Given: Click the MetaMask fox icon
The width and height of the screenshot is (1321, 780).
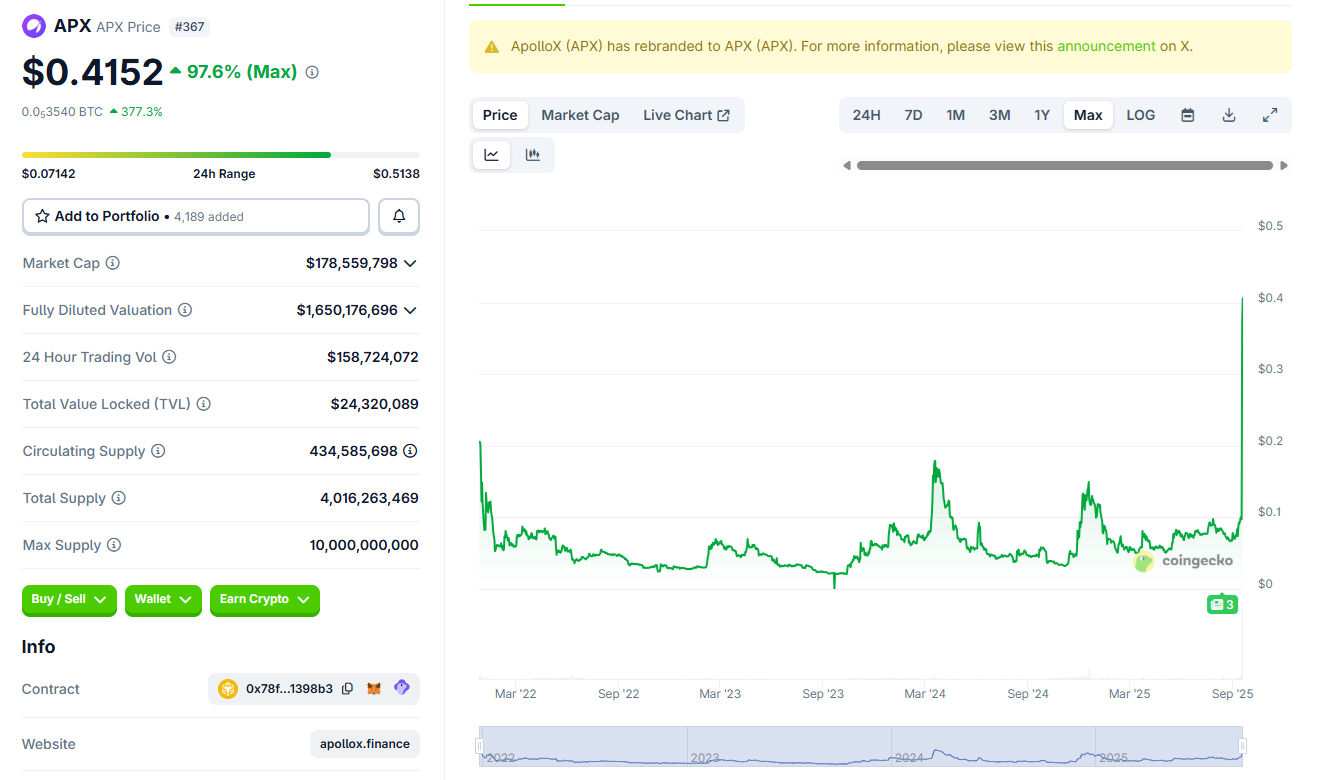Looking at the screenshot, I should click(374, 689).
